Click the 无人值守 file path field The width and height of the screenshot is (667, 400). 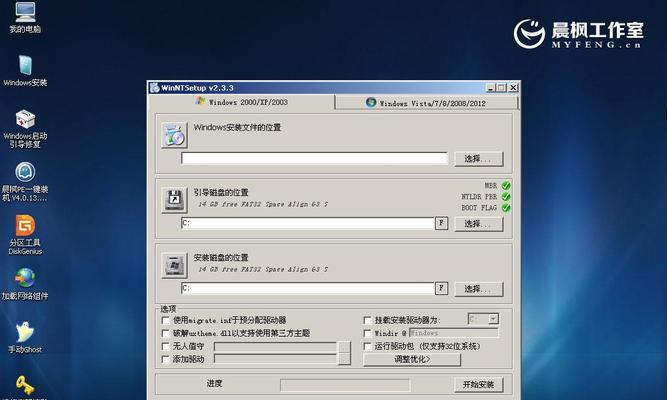pos(275,346)
